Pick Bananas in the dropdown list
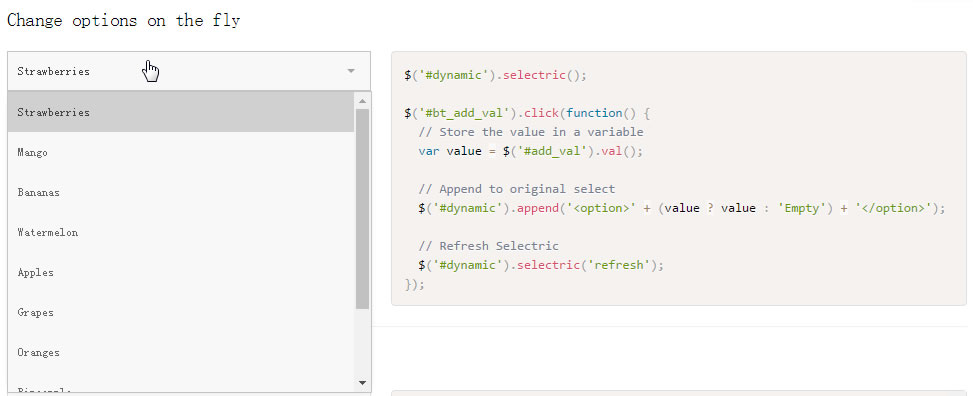 coord(181,192)
